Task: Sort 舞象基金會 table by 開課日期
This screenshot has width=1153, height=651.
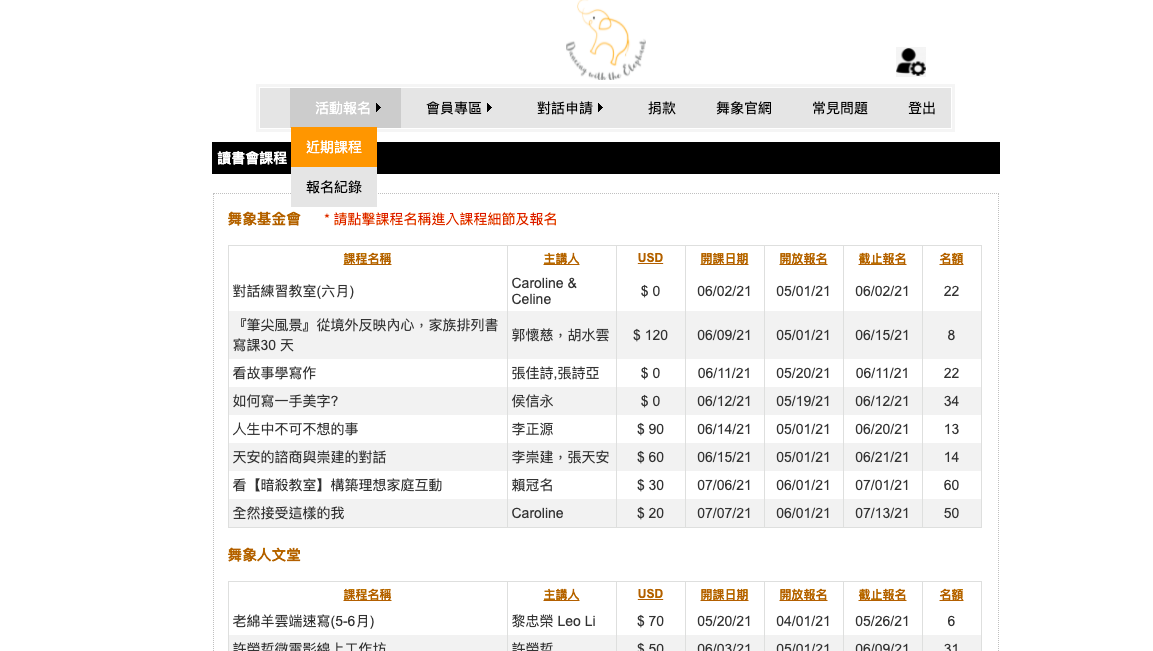Action: [x=724, y=259]
